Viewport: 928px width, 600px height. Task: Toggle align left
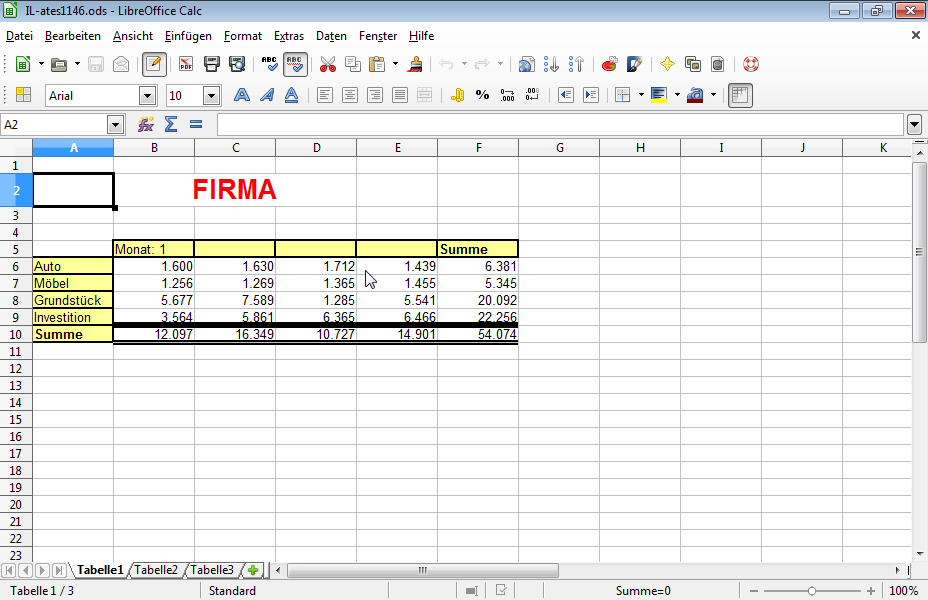[324, 95]
